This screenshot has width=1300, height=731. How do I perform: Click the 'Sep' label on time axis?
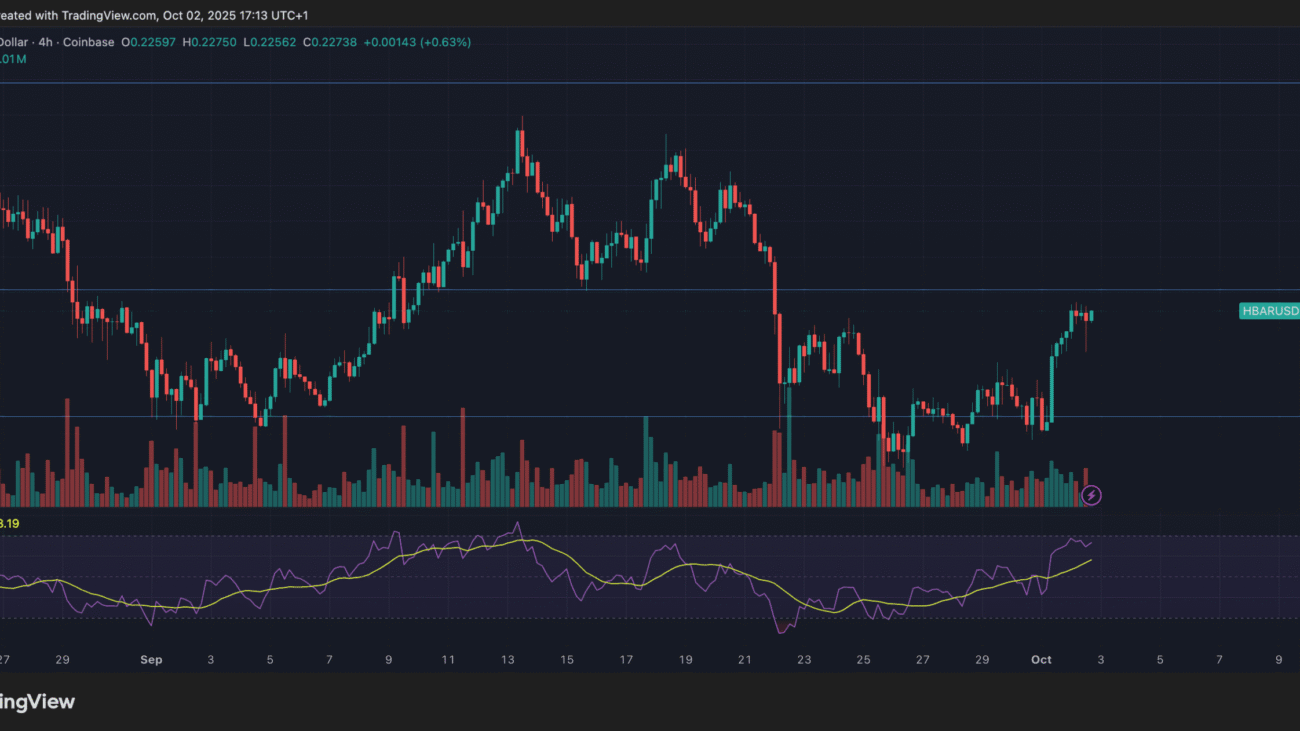tap(151, 660)
